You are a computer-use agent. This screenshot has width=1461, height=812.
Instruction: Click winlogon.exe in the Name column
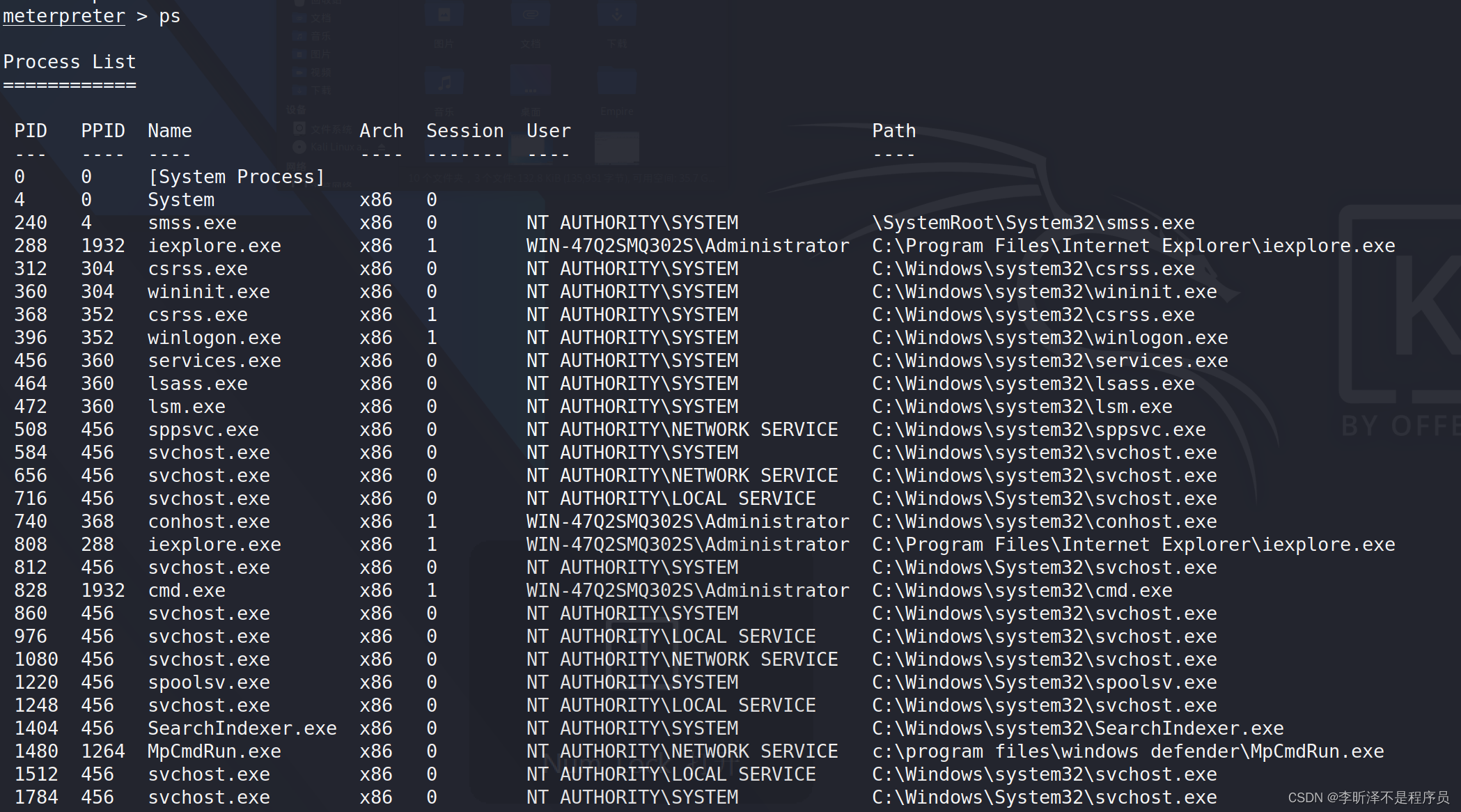[x=214, y=338]
